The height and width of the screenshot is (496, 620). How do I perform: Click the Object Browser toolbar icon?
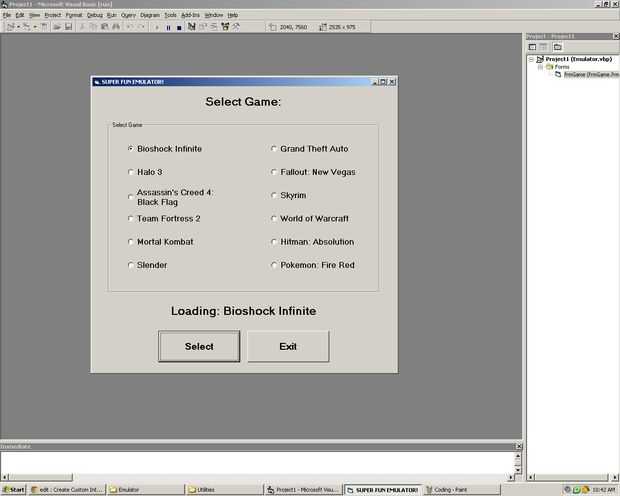(225, 27)
